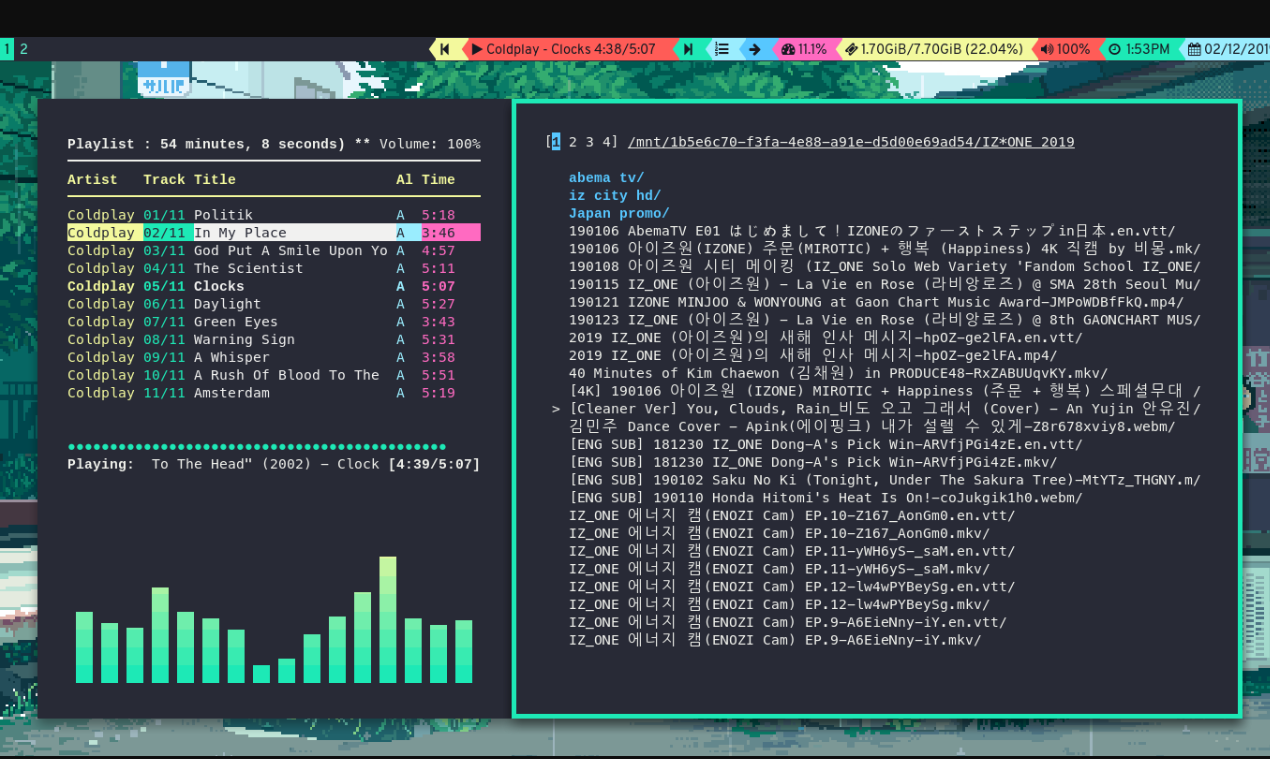Image resolution: width=1270 pixels, height=759 pixels.
Task: Select [ENG SUB] 190110 Honda Hitomi's Heat file
Action: pos(826,498)
